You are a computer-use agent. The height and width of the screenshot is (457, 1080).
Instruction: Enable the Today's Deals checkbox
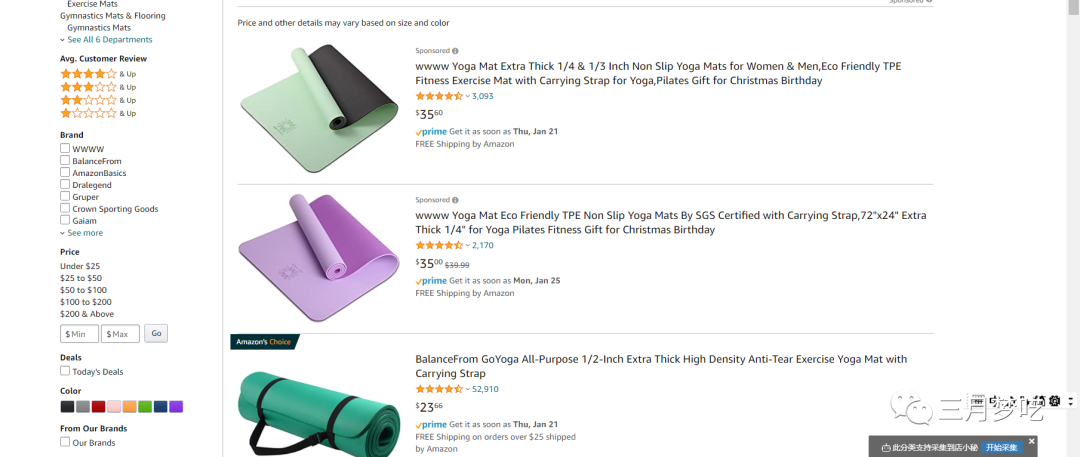pos(65,371)
